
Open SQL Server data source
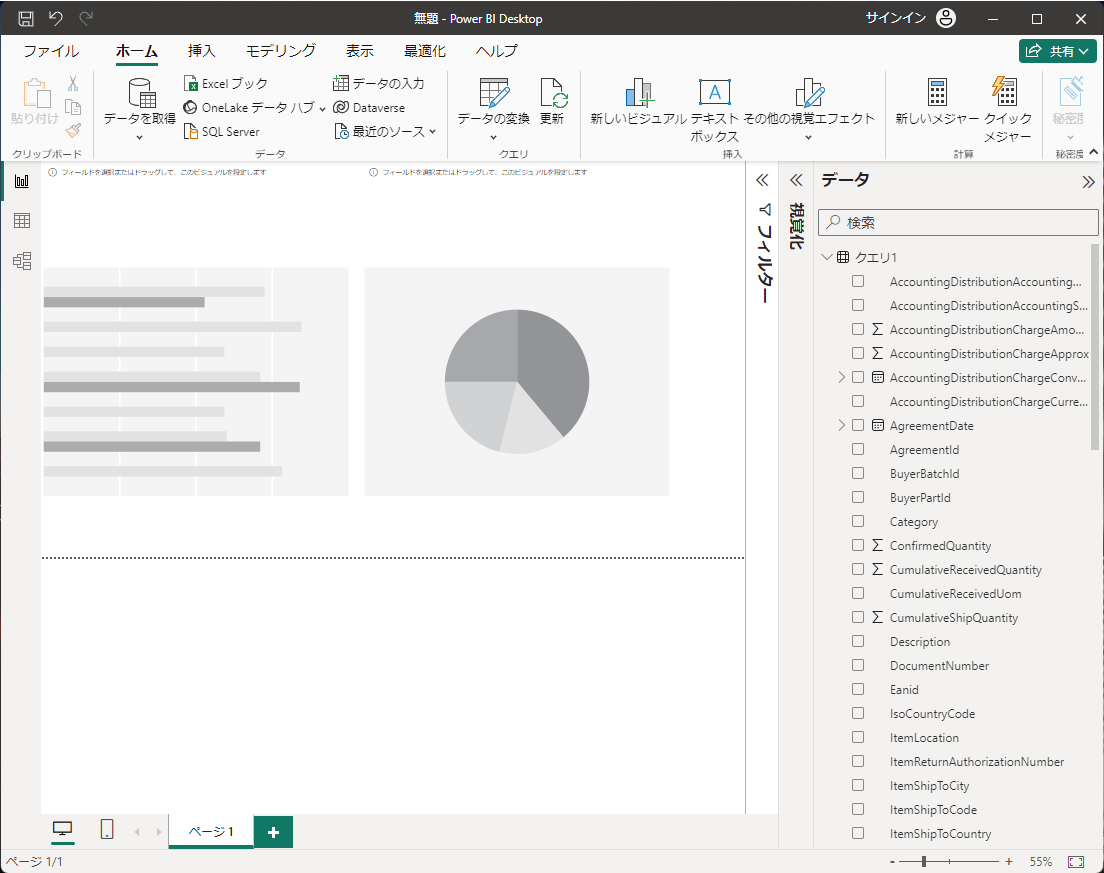pos(222,132)
